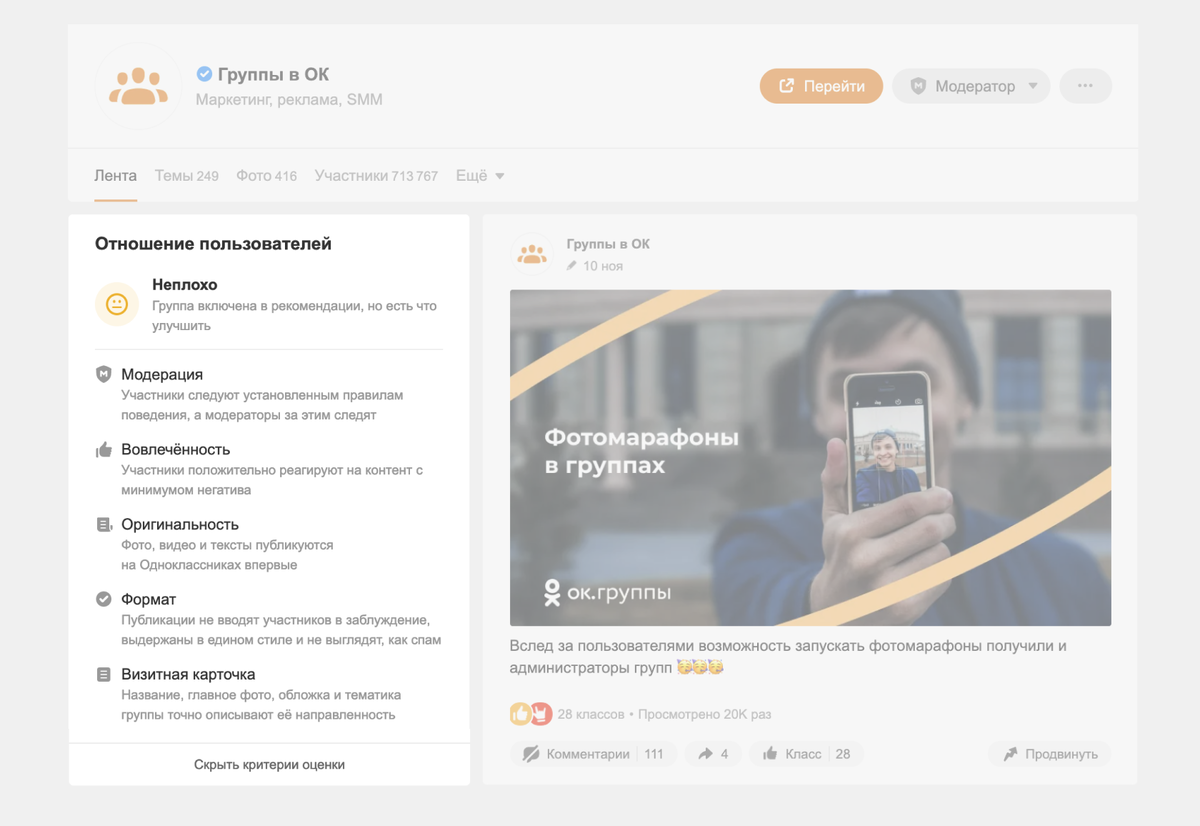Expand the Ещё menu

(x=480, y=176)
